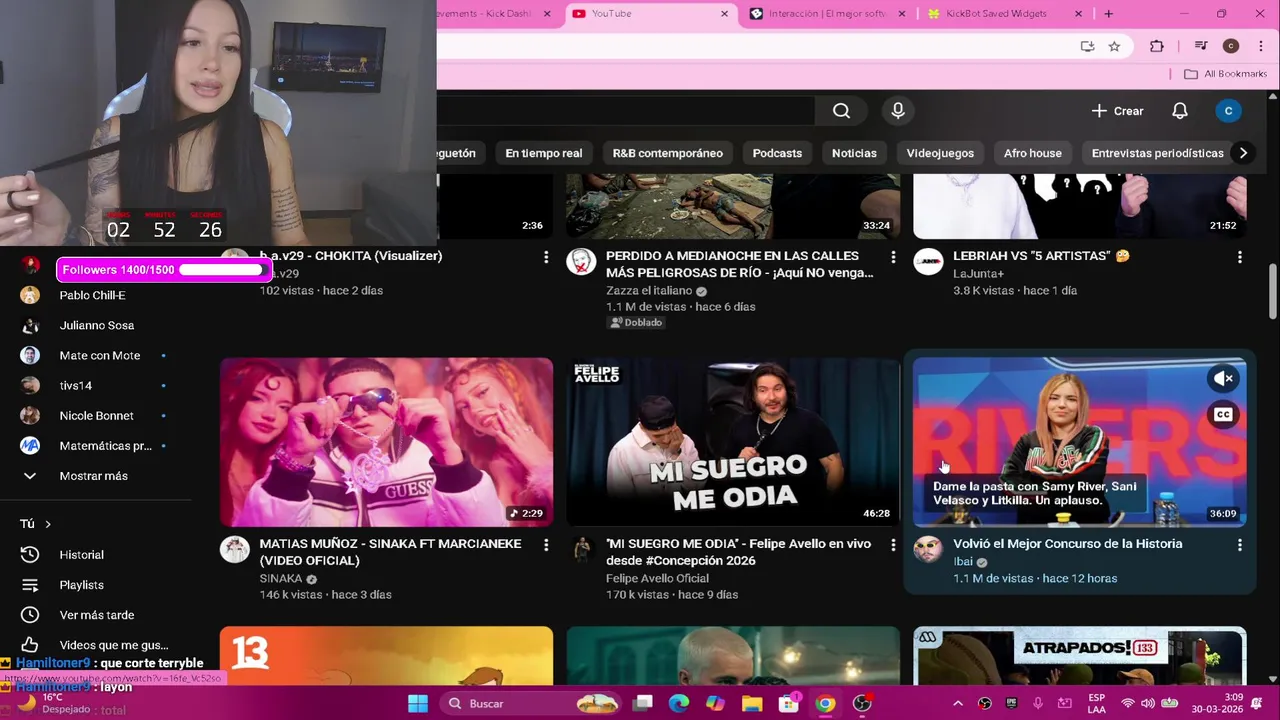
Task: Open the 'Pablo Chill-E' subscription
Action: 92,295
